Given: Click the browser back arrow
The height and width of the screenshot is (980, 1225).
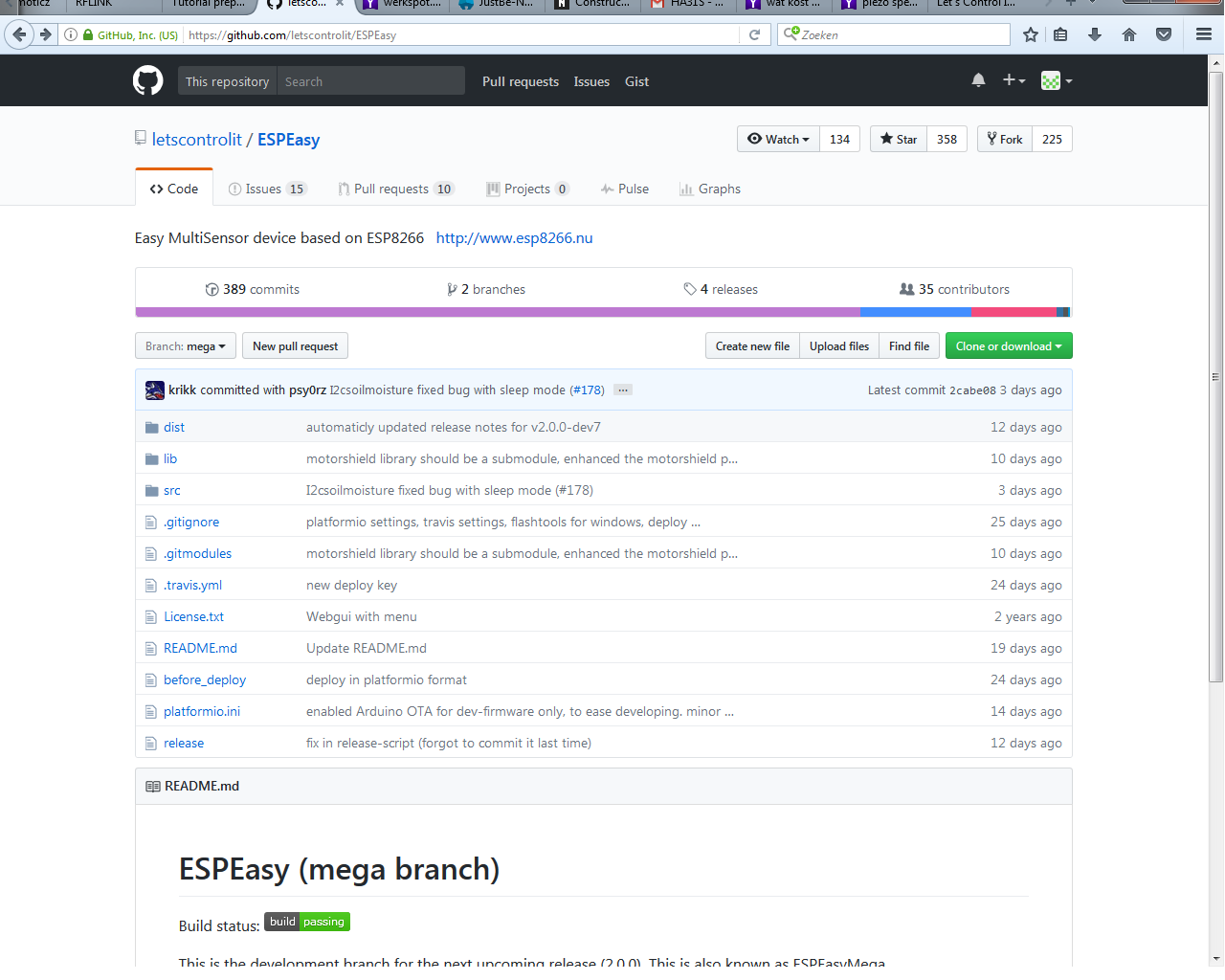Looking at the screenshot, I should tap(19, 34).
